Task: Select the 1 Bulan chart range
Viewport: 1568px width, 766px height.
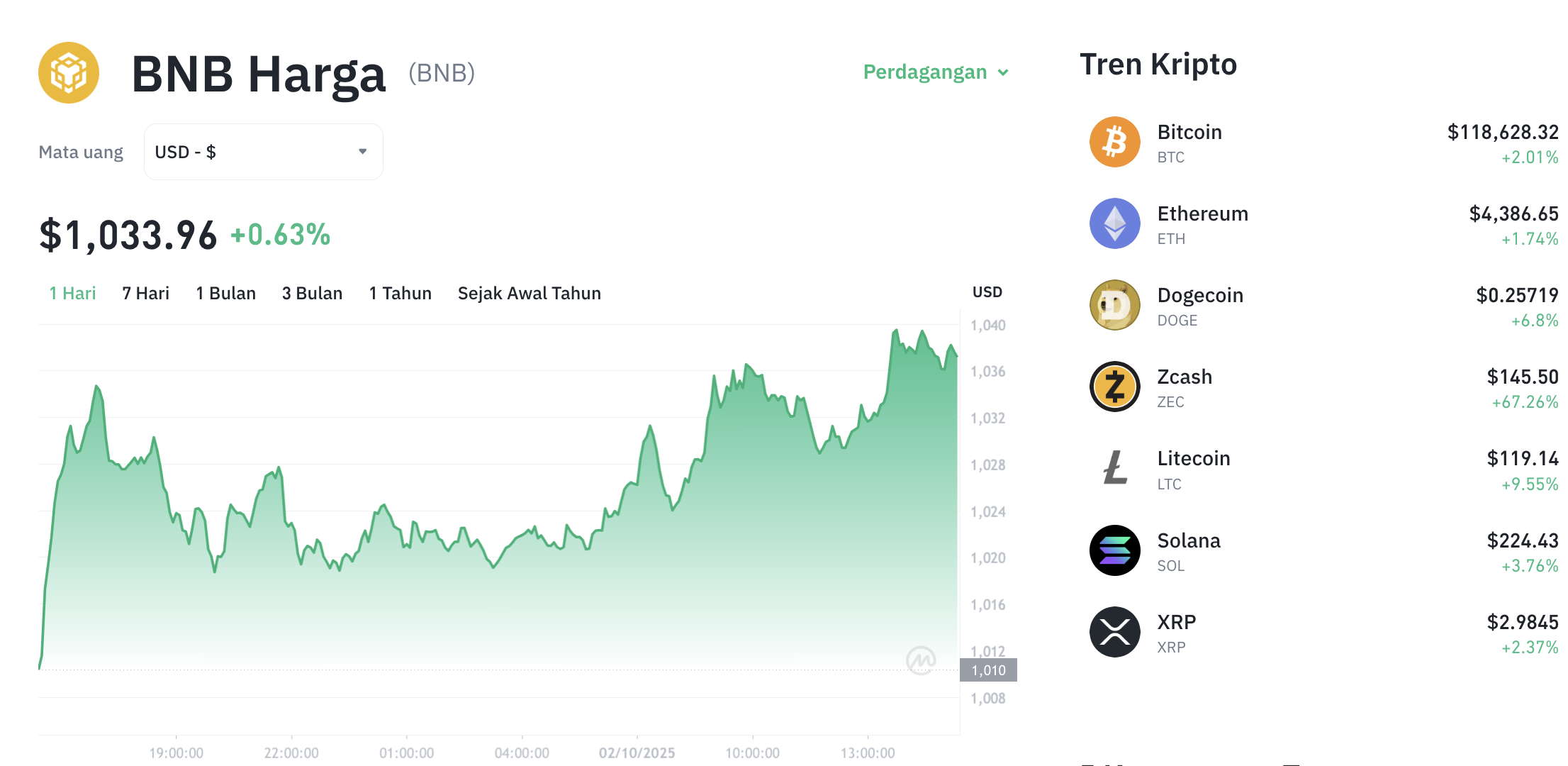Action: [225, 294]
